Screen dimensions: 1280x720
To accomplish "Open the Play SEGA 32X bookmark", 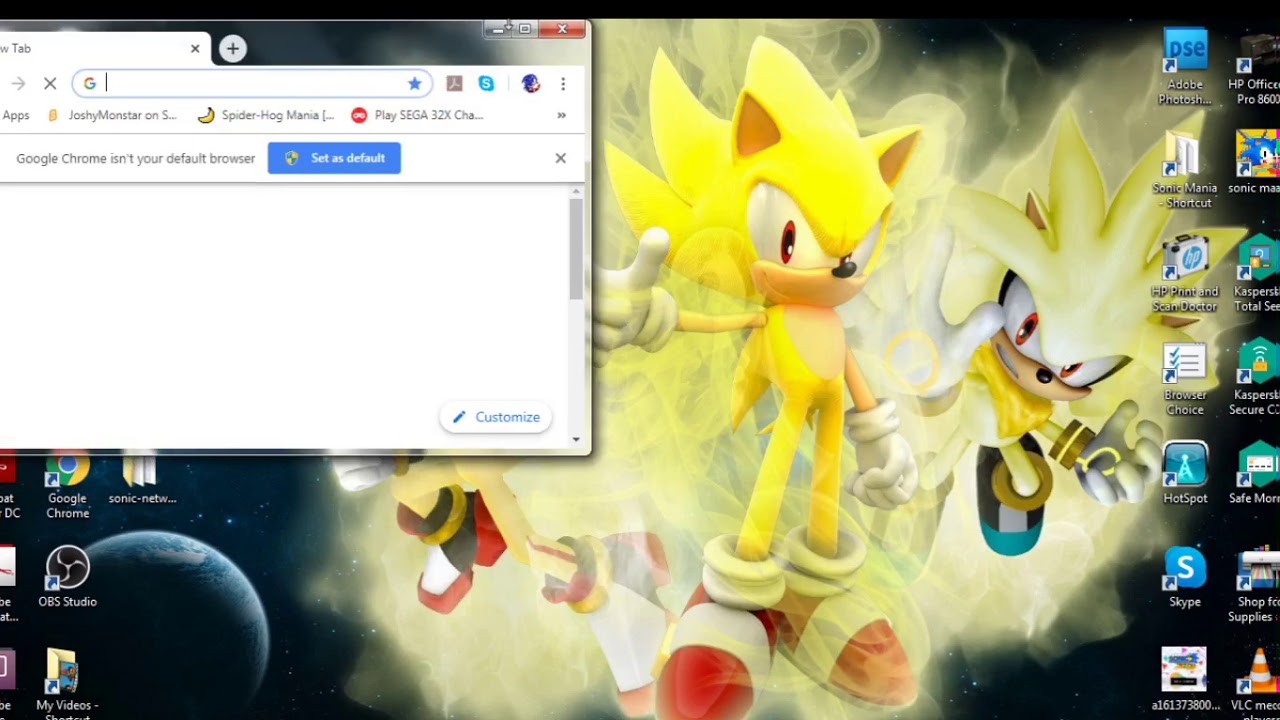I will click(418, 115).
